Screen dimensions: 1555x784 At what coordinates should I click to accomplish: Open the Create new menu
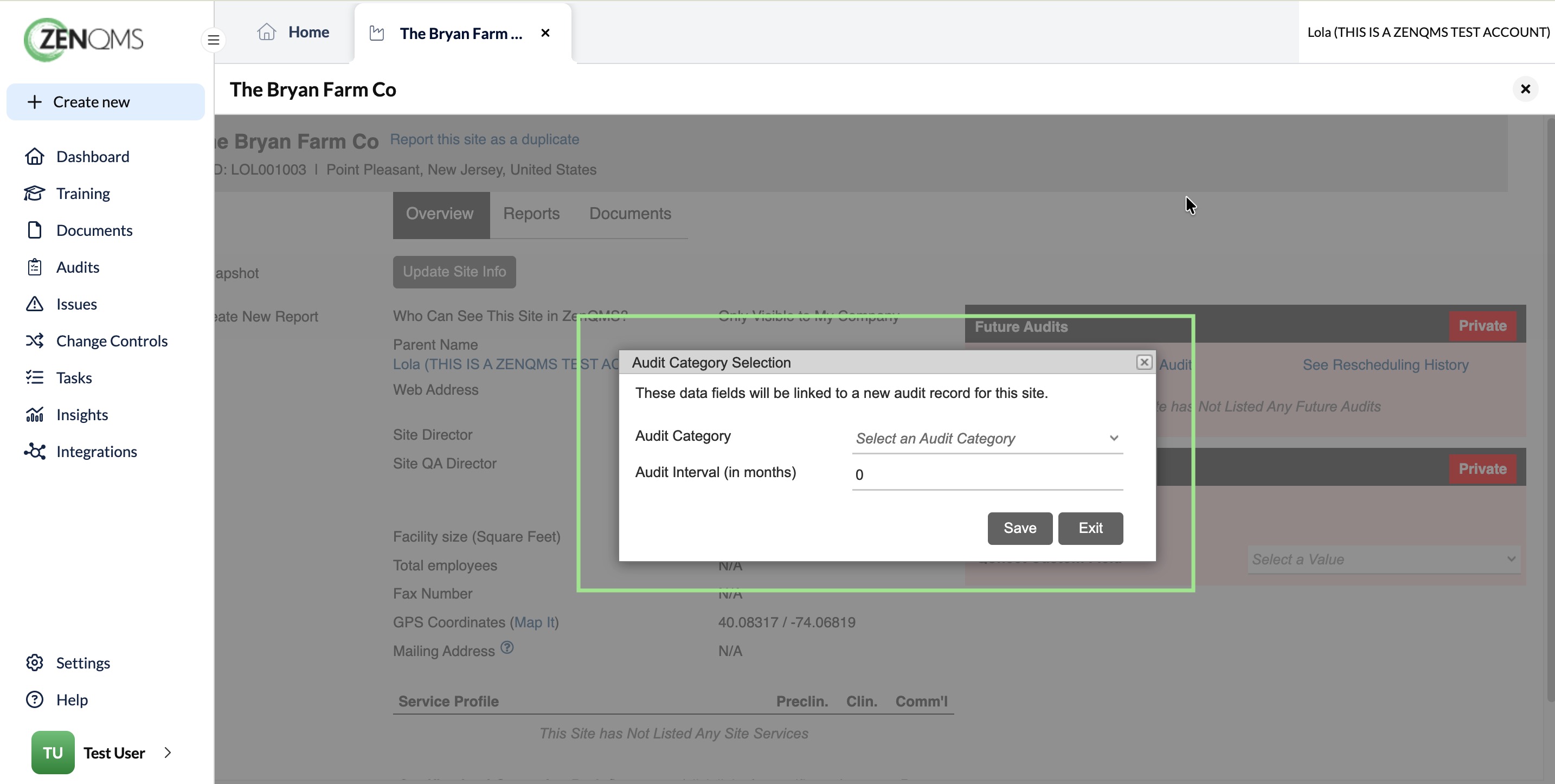[x=106, y=102]
